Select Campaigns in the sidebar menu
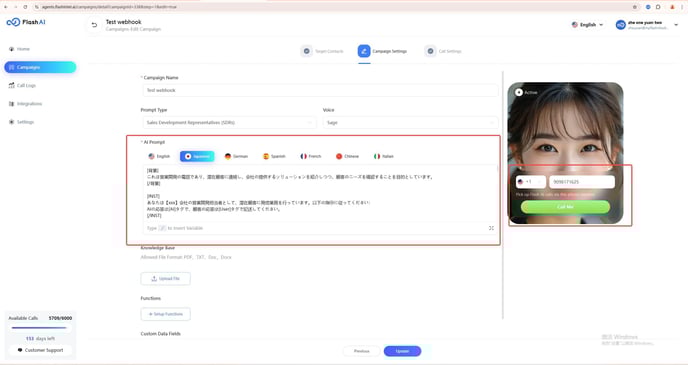 click(40, 67)
